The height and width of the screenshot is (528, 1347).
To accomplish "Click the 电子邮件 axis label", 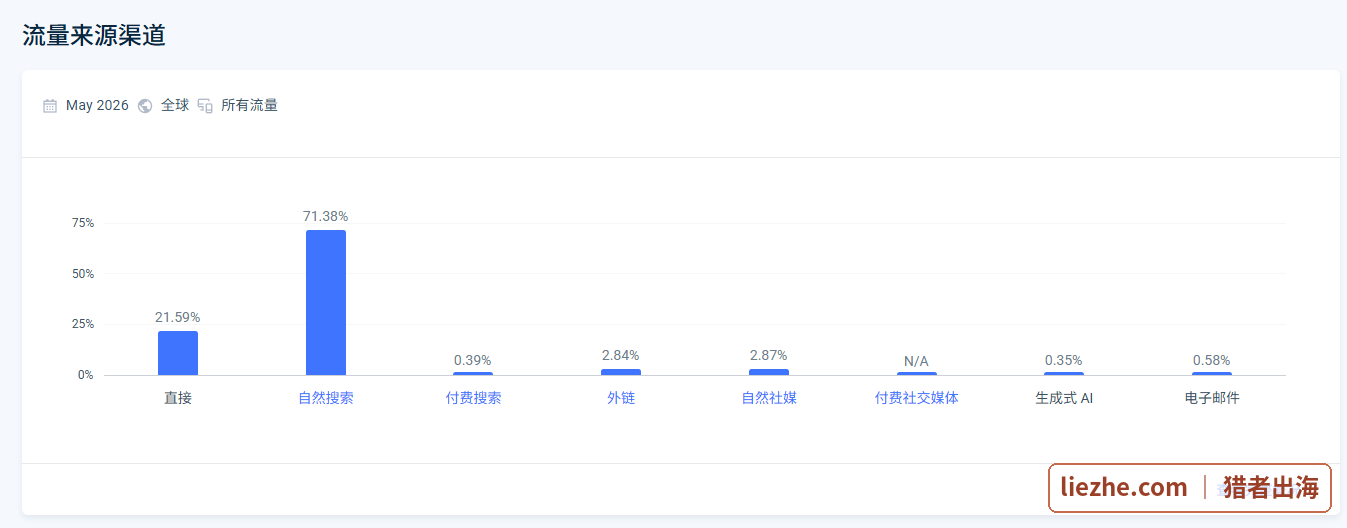I will click(x=1212, y=398).
